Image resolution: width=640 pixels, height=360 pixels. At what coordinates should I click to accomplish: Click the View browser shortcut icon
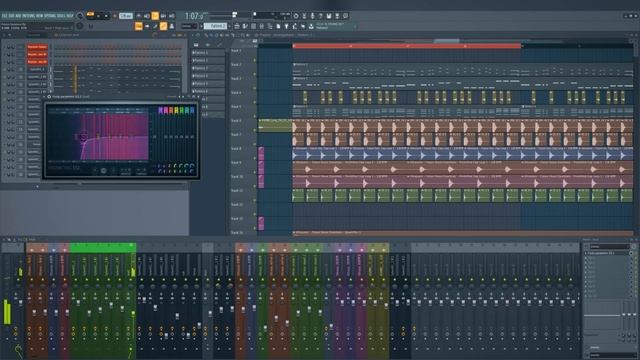(270, 26)
